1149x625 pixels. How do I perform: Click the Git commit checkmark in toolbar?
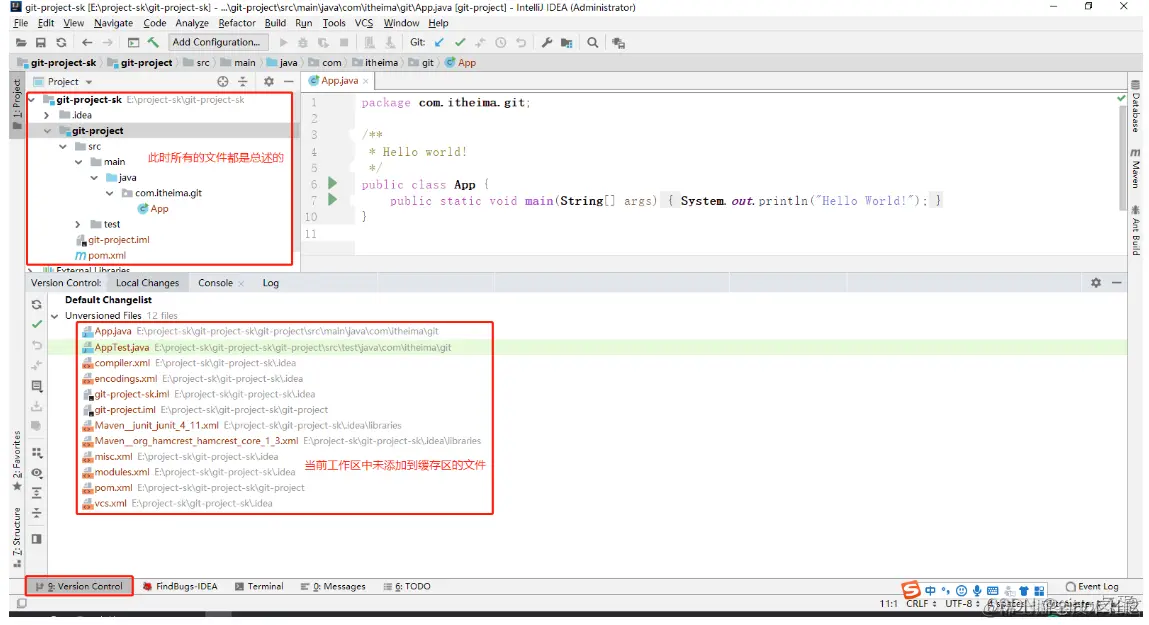459,42
